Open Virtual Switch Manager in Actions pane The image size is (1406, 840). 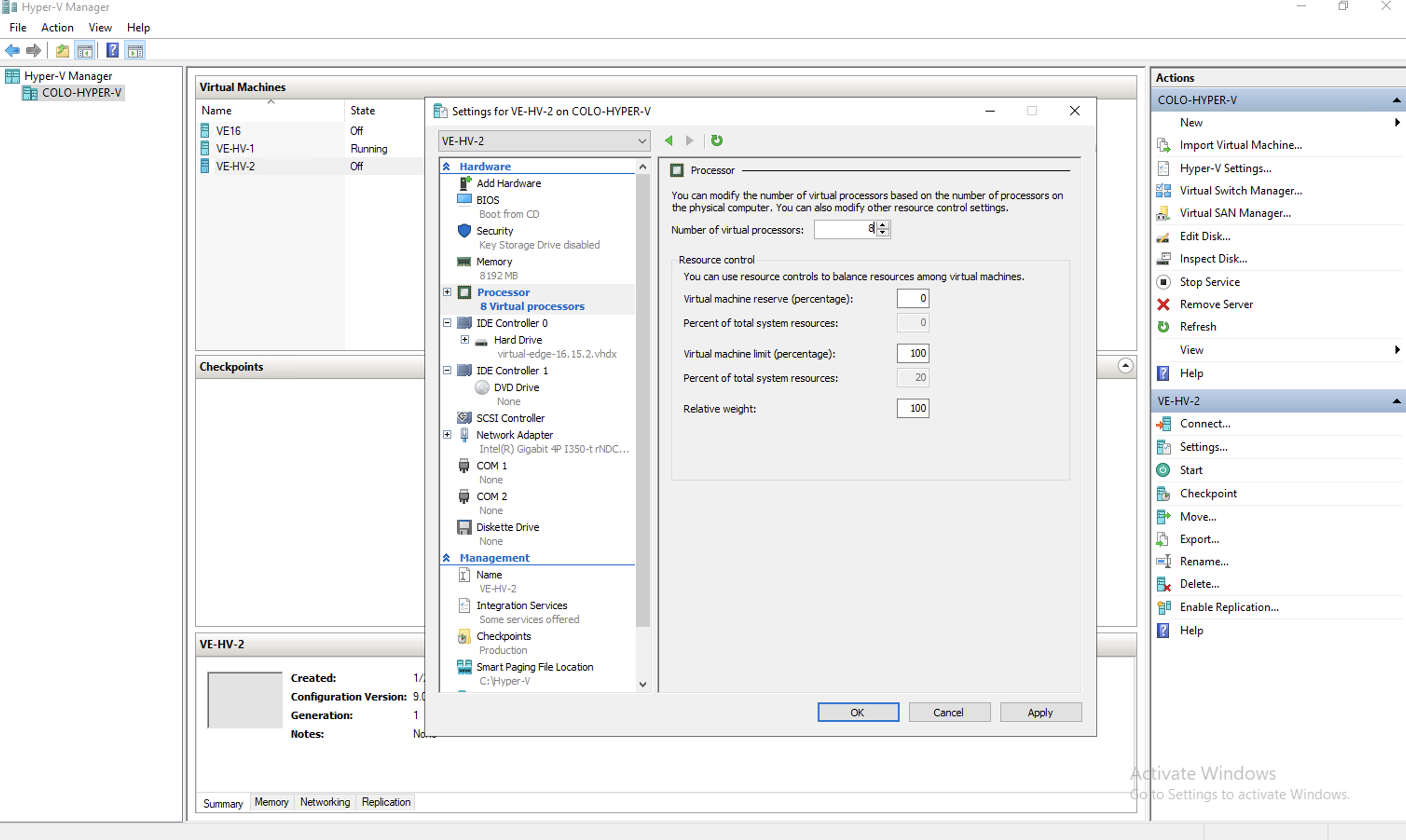(1240, 191)
